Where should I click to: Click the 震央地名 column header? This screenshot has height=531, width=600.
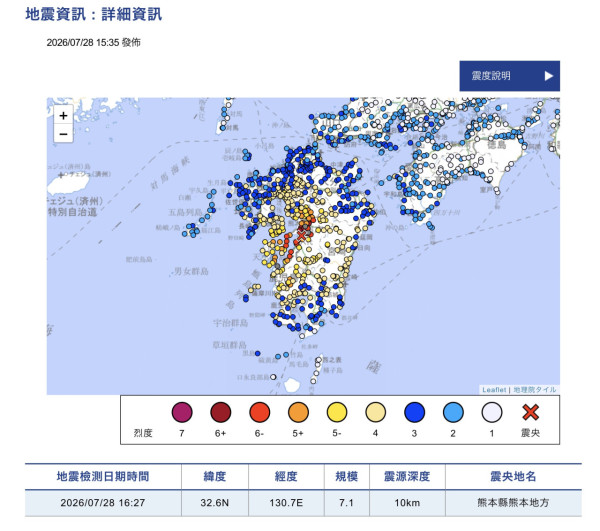[x=513, y=476]
